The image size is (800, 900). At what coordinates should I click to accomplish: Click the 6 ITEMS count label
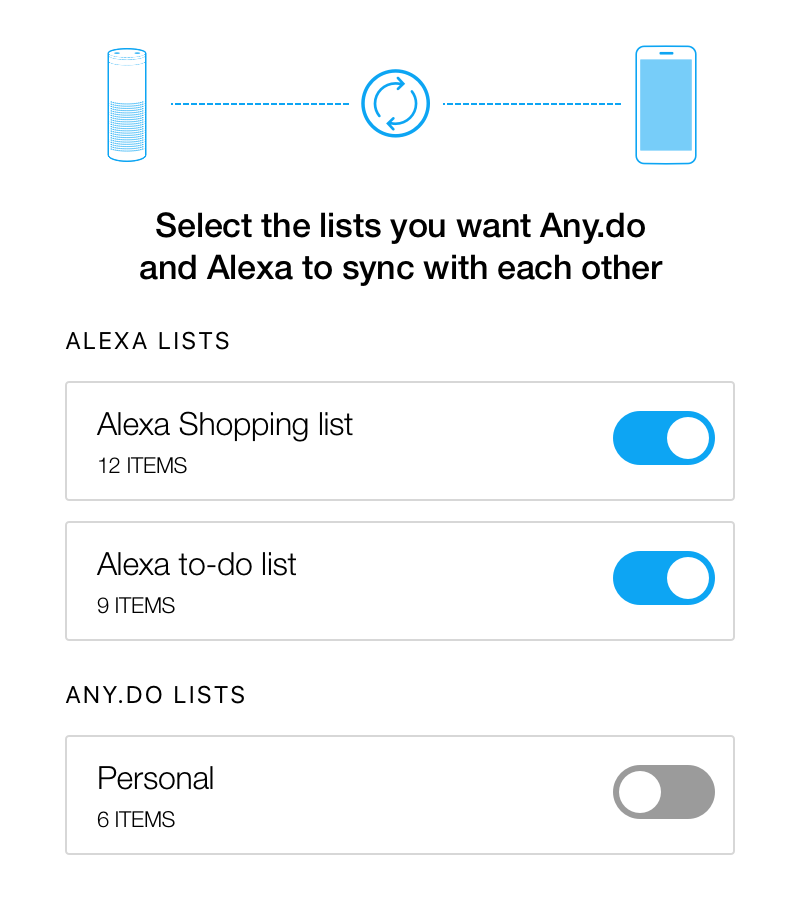click(x=136, y=820)
